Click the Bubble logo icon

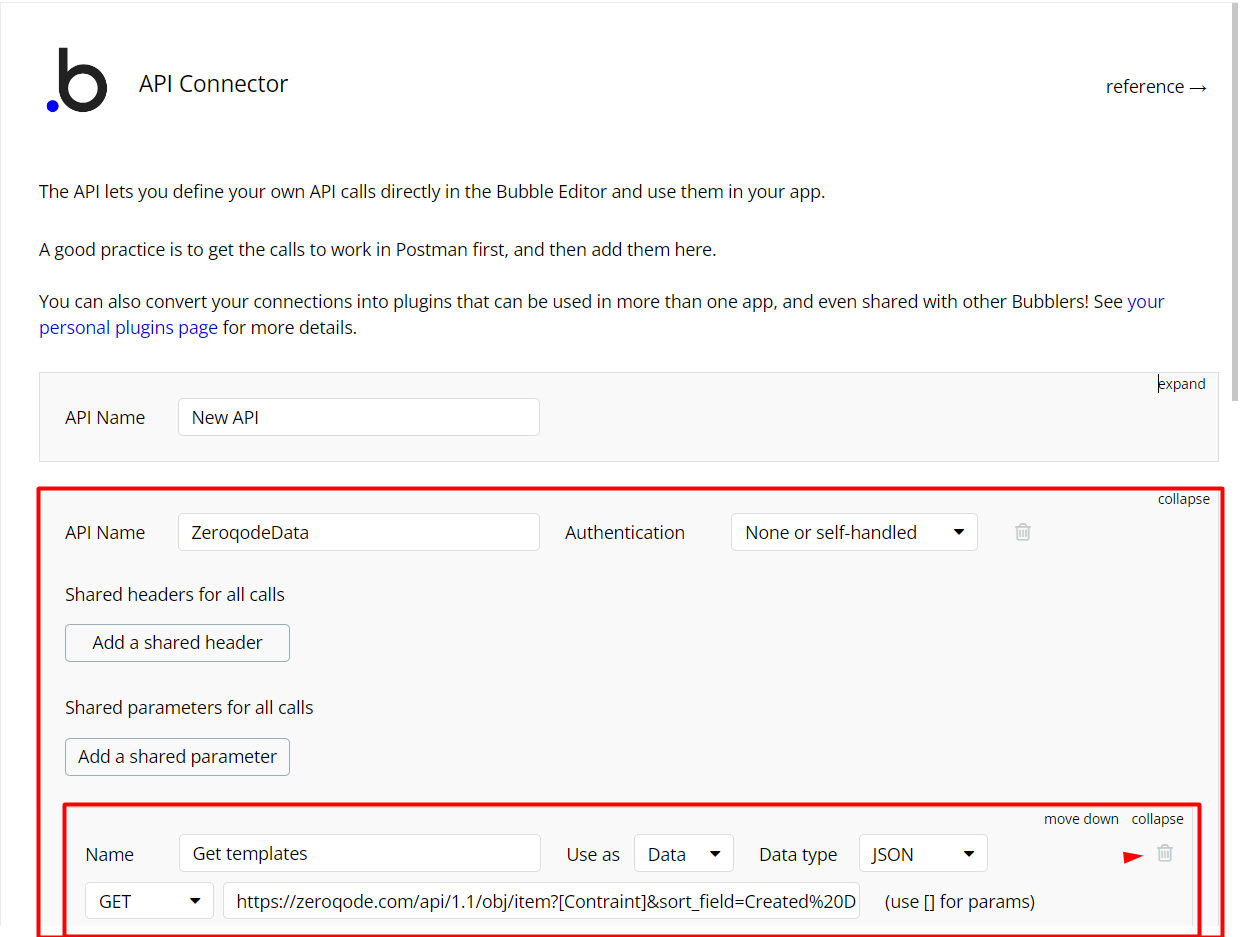[x=77, y=80]
